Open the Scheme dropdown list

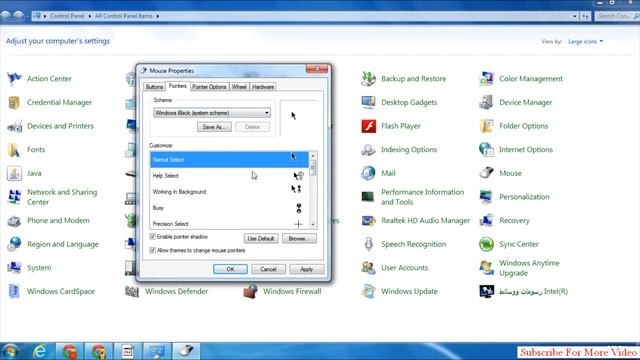pos(212,113)
